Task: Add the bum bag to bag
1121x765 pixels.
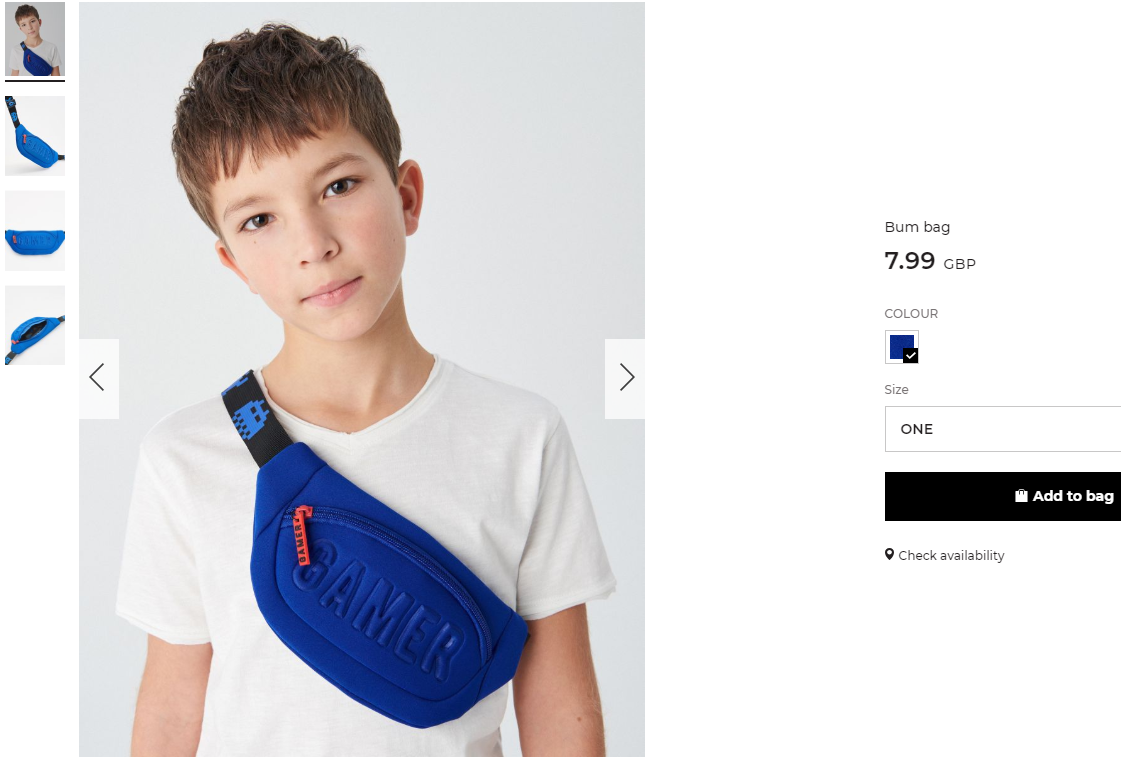Action: (x=1002, y=496)
